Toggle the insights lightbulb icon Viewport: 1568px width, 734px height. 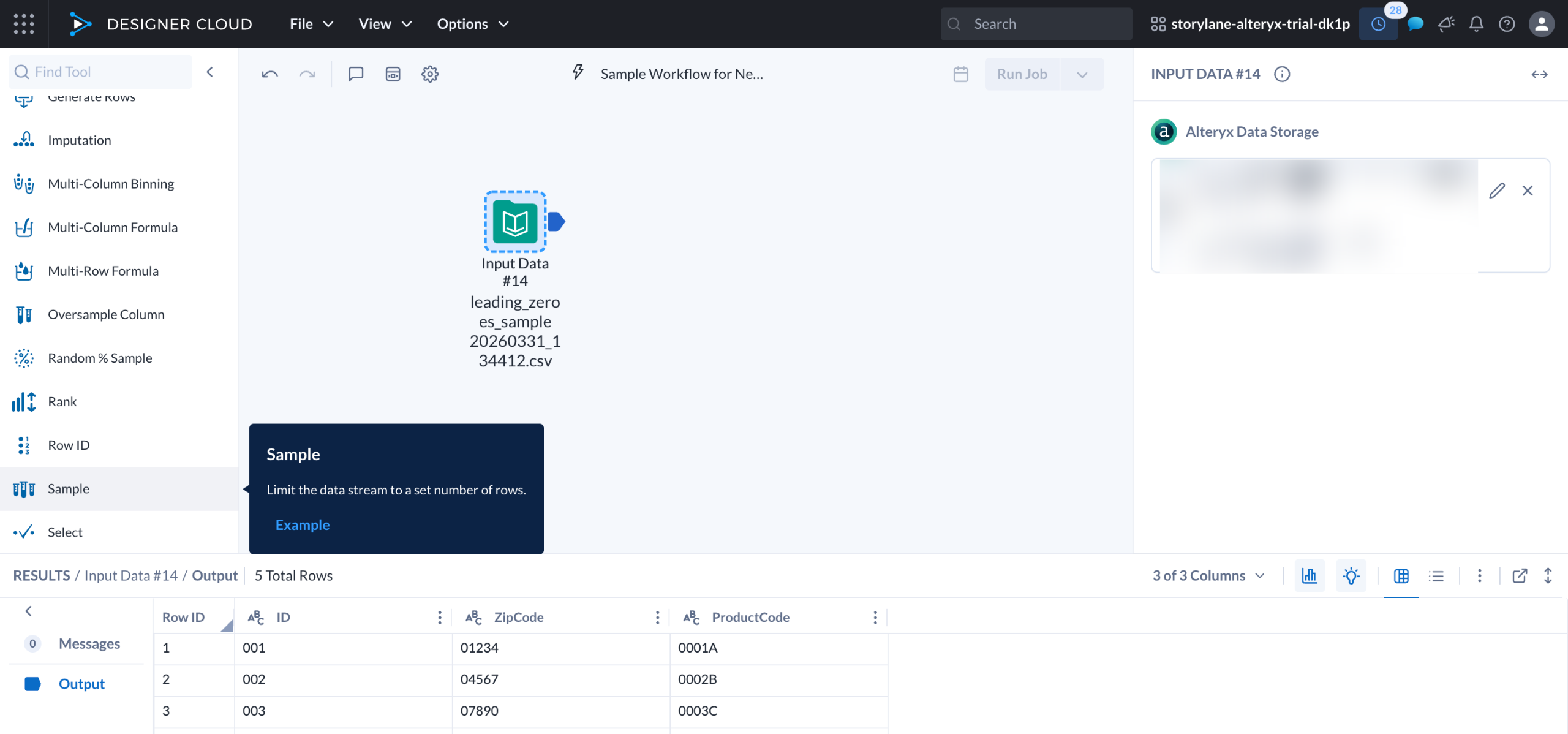(x=1351, y=575)
